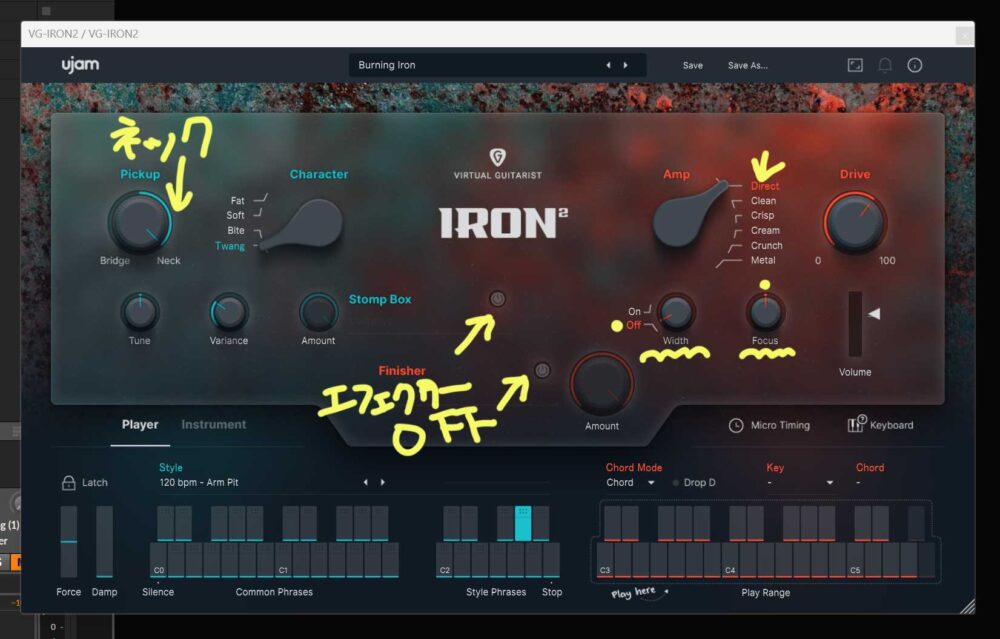This screenshot has height=639, width=1000.
Task: Go to next preset arrow
Action: pos(626,65)
